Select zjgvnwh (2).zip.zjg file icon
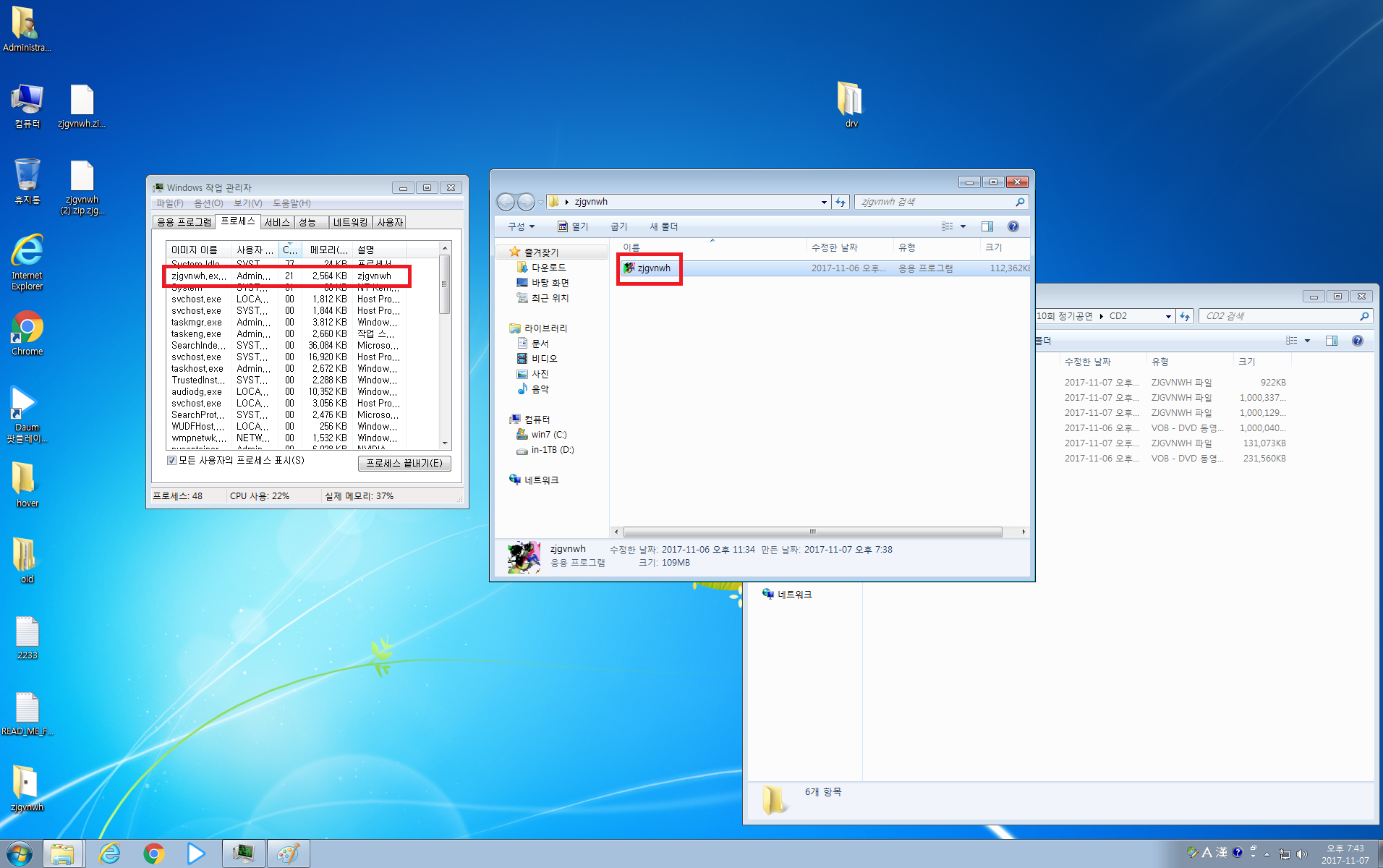Image resolution: width=1383 pixels, height=868 pixels. point(82,187)
